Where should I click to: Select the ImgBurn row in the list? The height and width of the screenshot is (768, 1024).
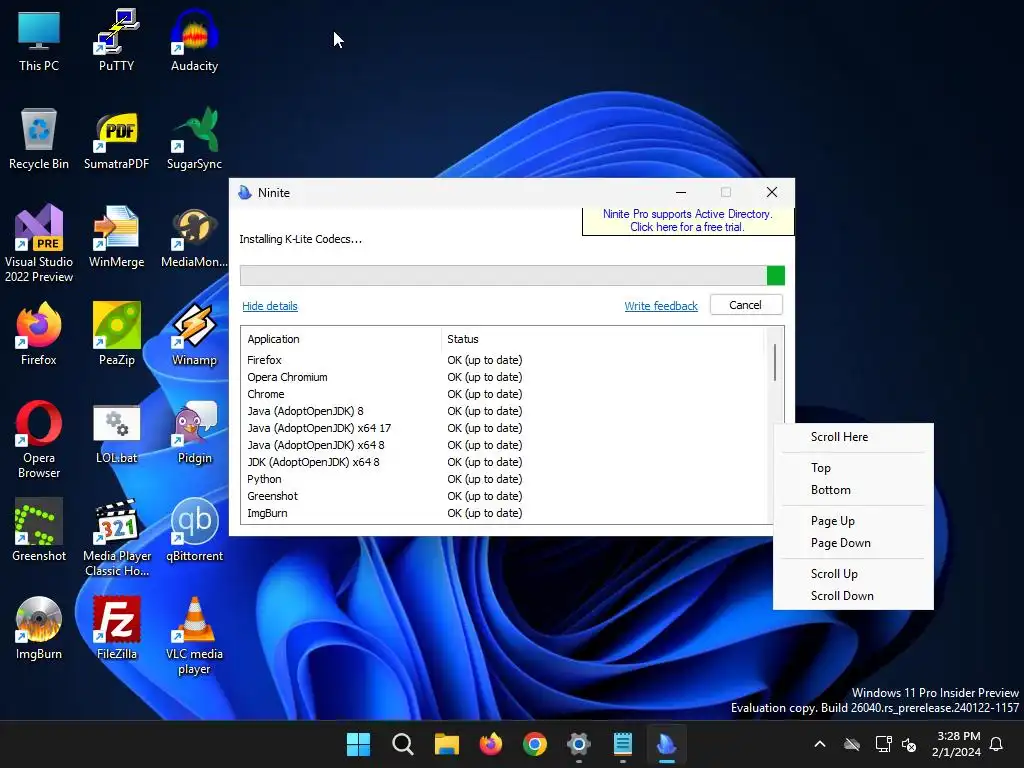[503, 513]
